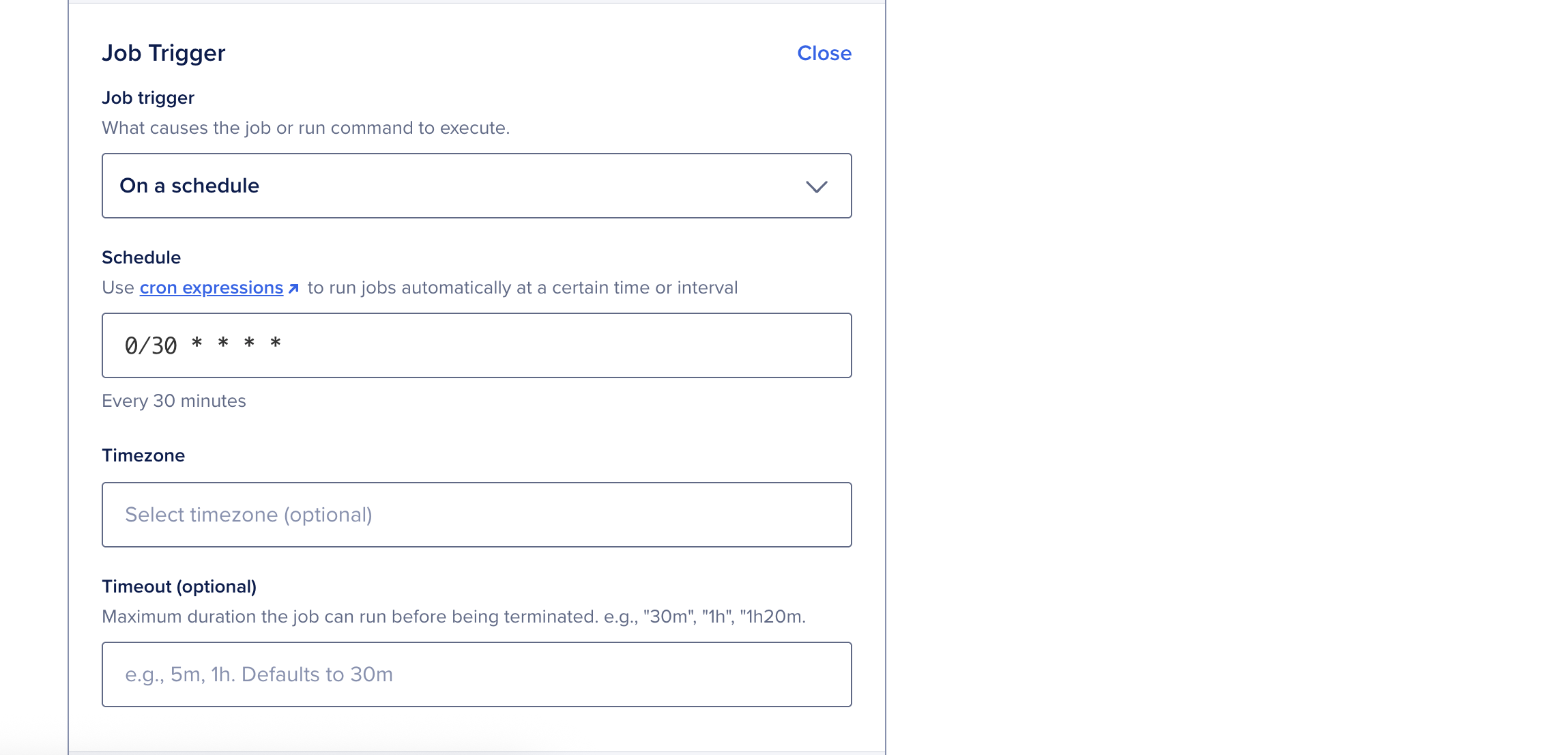Open the On a schedule trigger selector
The width and height of the screenshot is (1568, 755).
tap(476, 186)
